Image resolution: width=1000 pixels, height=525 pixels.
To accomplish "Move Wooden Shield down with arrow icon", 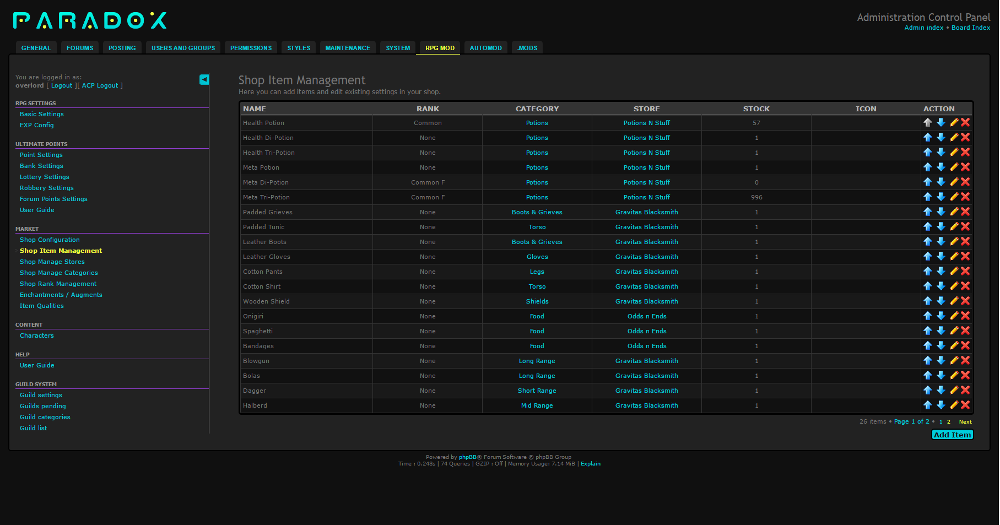I will coord(941,301).
